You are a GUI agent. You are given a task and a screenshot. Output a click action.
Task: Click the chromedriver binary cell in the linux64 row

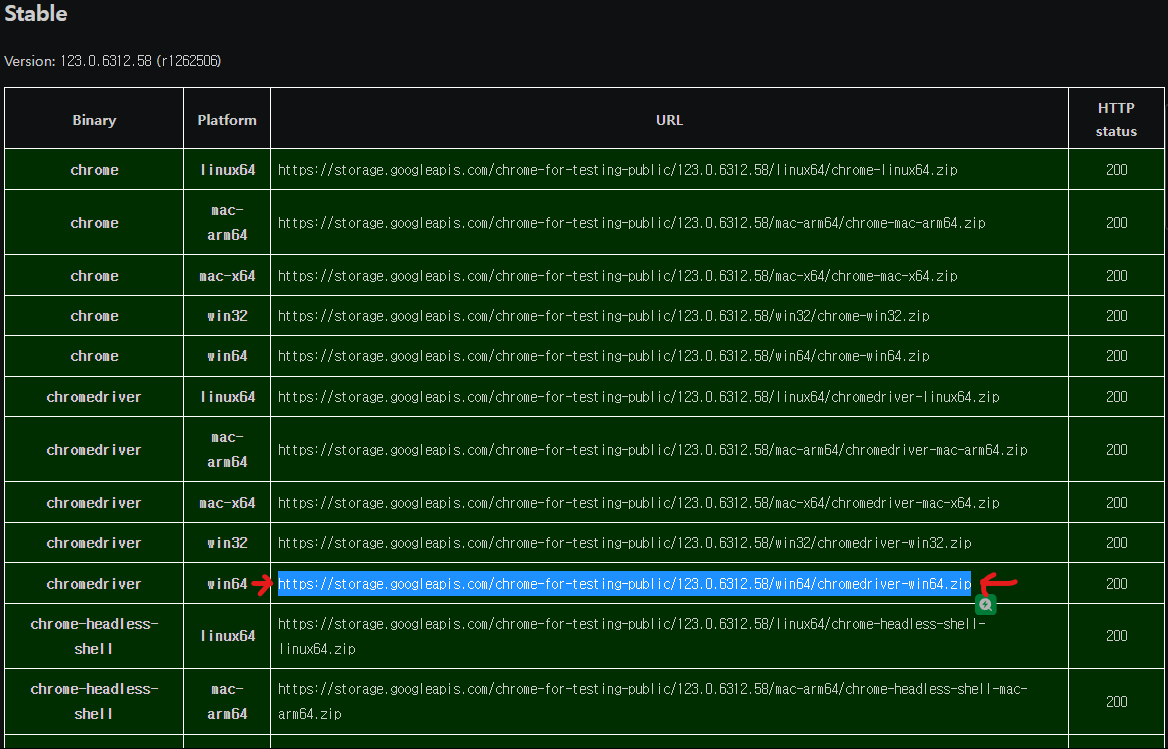(x=94, y=397)
